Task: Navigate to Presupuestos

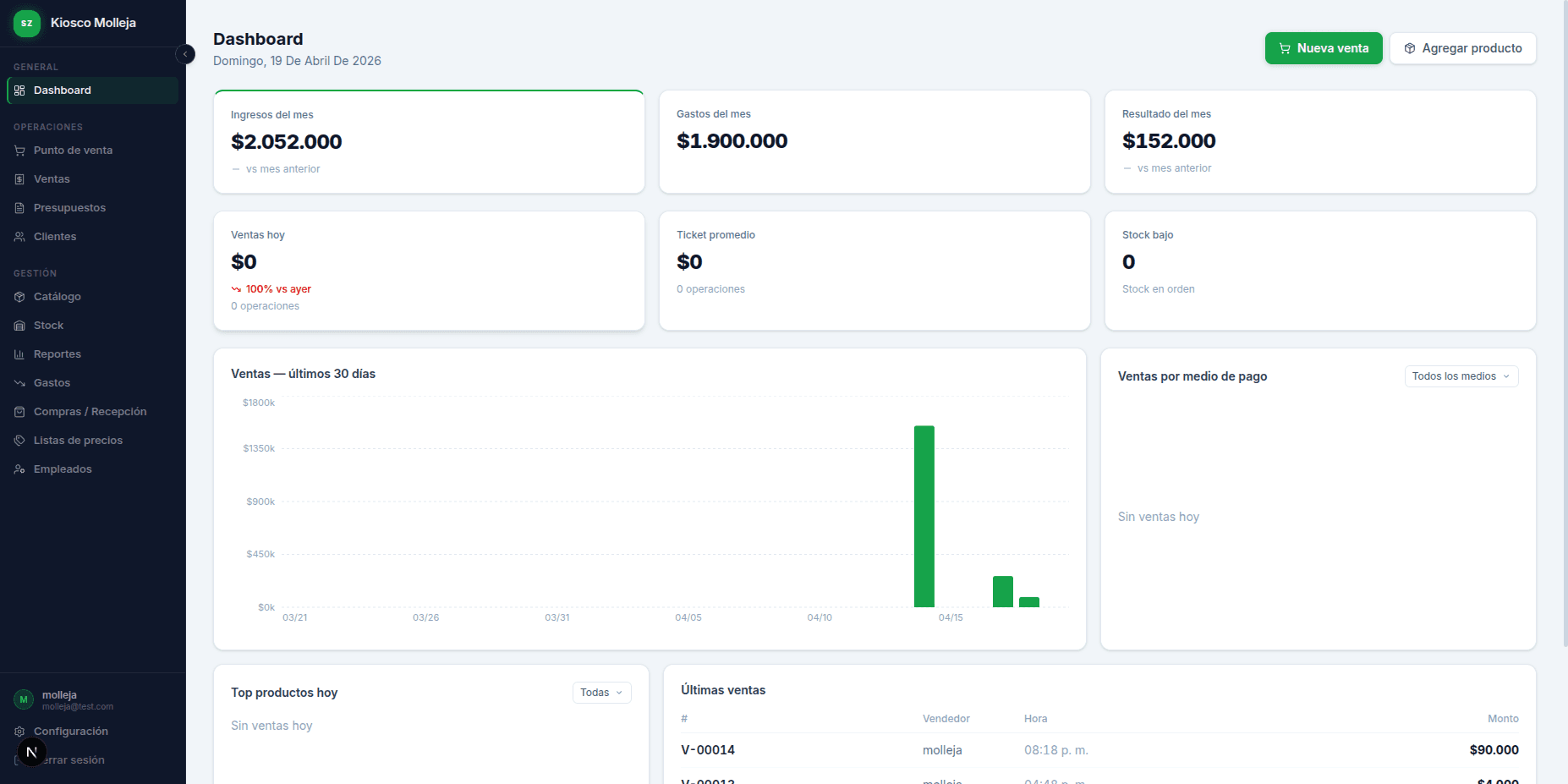Action: click(x=93, y=208)
